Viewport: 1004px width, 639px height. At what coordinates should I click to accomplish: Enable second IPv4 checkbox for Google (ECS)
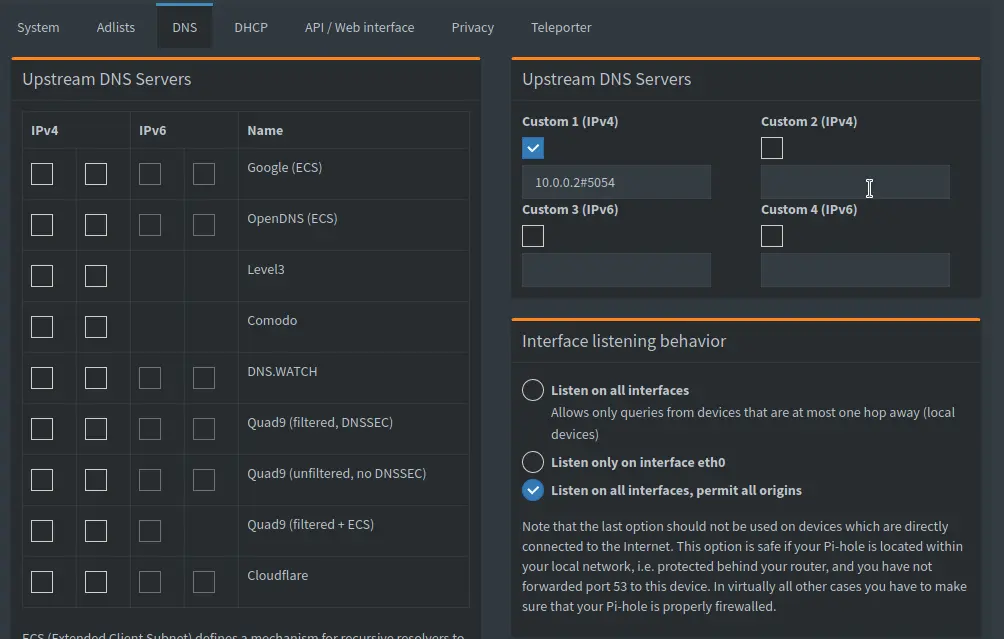96,174
